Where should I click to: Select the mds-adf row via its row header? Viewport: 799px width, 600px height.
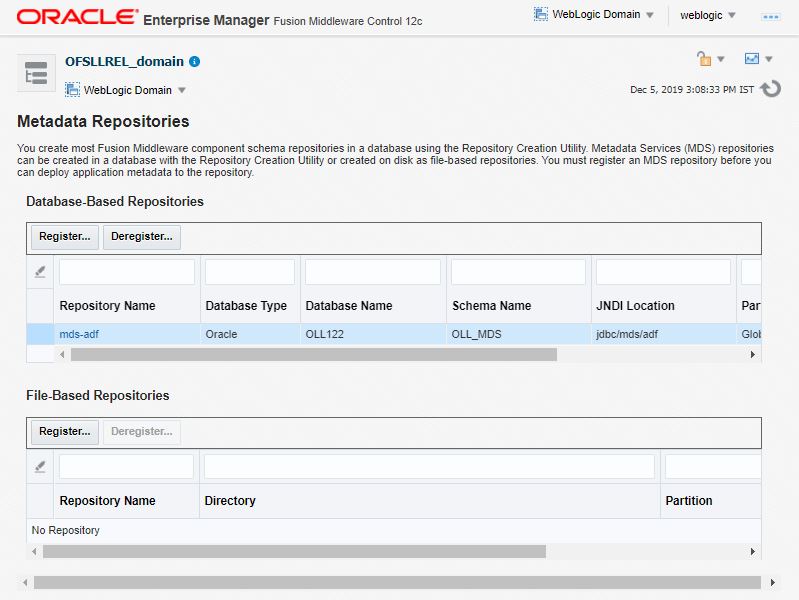click(x=40, y=334)
